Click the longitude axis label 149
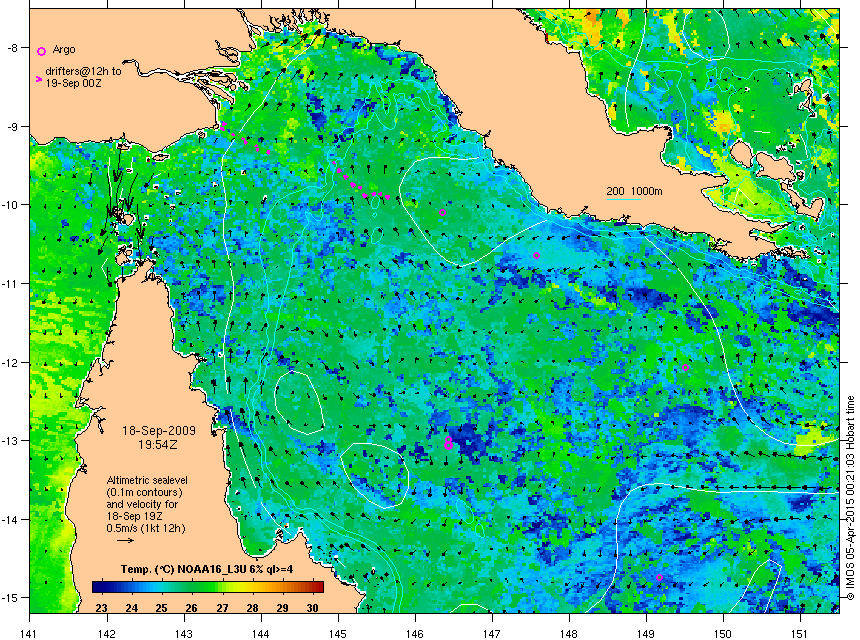The height and width of the screenshot is (640, 860). point(646,633)
